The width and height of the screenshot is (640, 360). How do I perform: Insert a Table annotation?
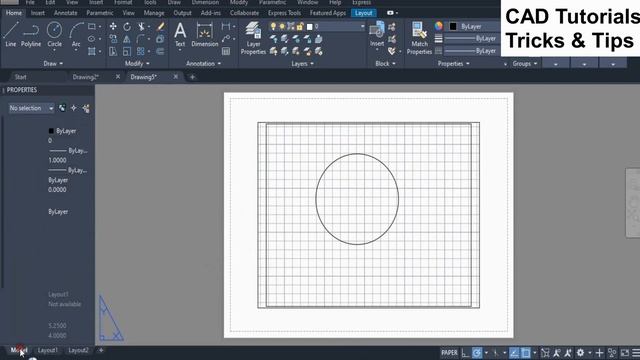226,51
